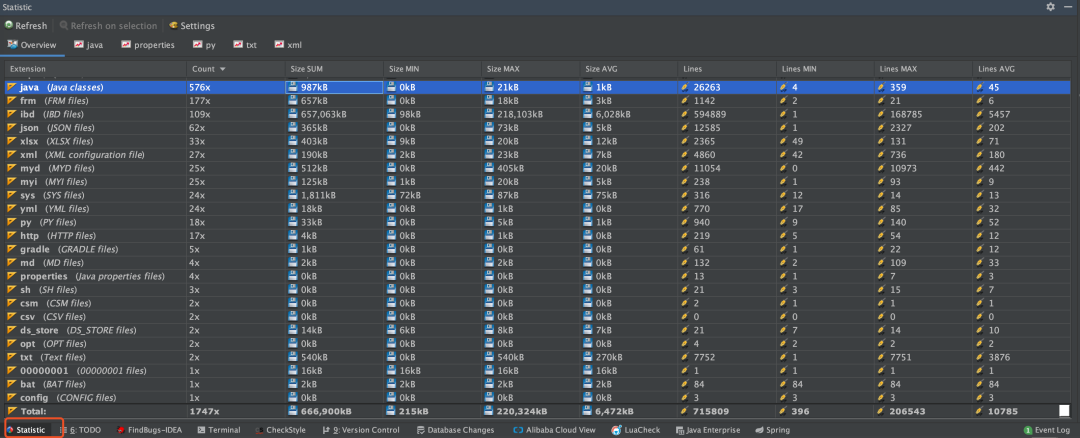Open the CheckStyle tool window

point(280,430)
